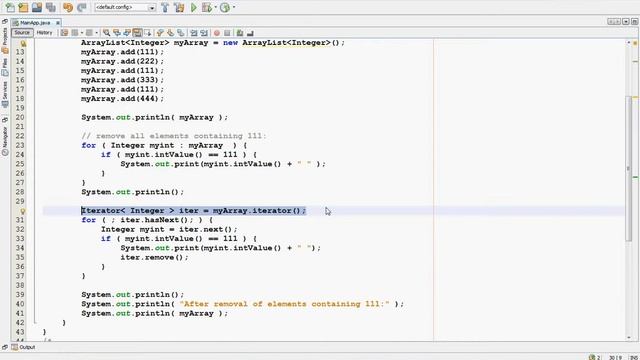640x360 pixels.
Task: Click editor Back navigation icon
Action: [x=75, y=33]
